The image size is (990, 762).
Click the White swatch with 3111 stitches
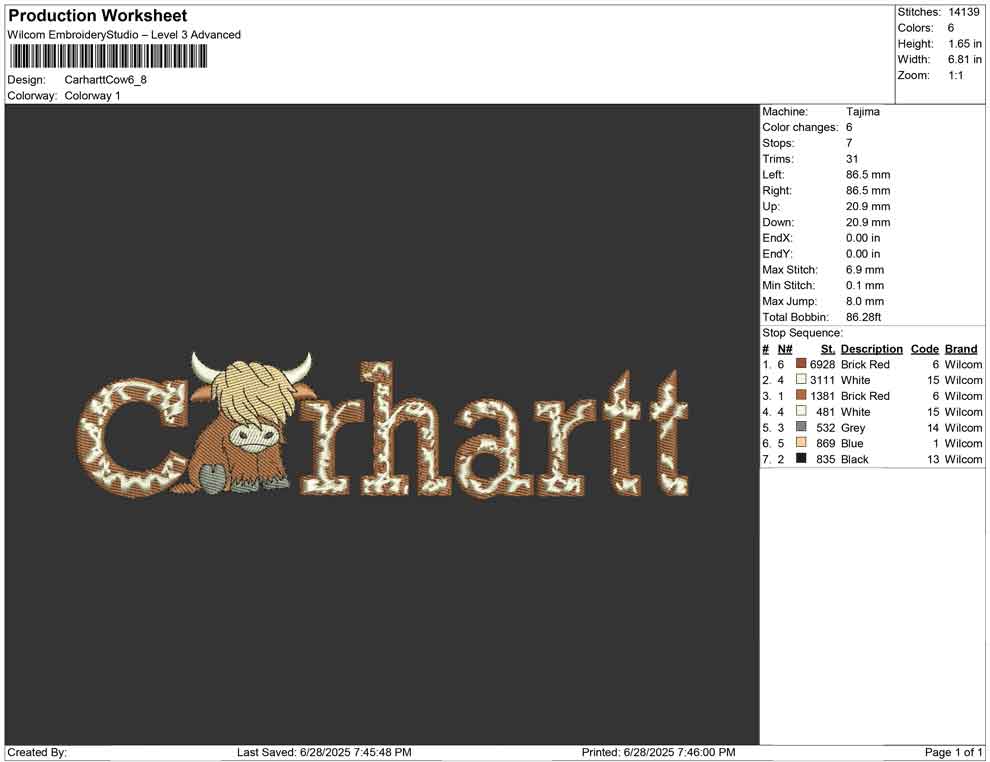tap(801, 379)
